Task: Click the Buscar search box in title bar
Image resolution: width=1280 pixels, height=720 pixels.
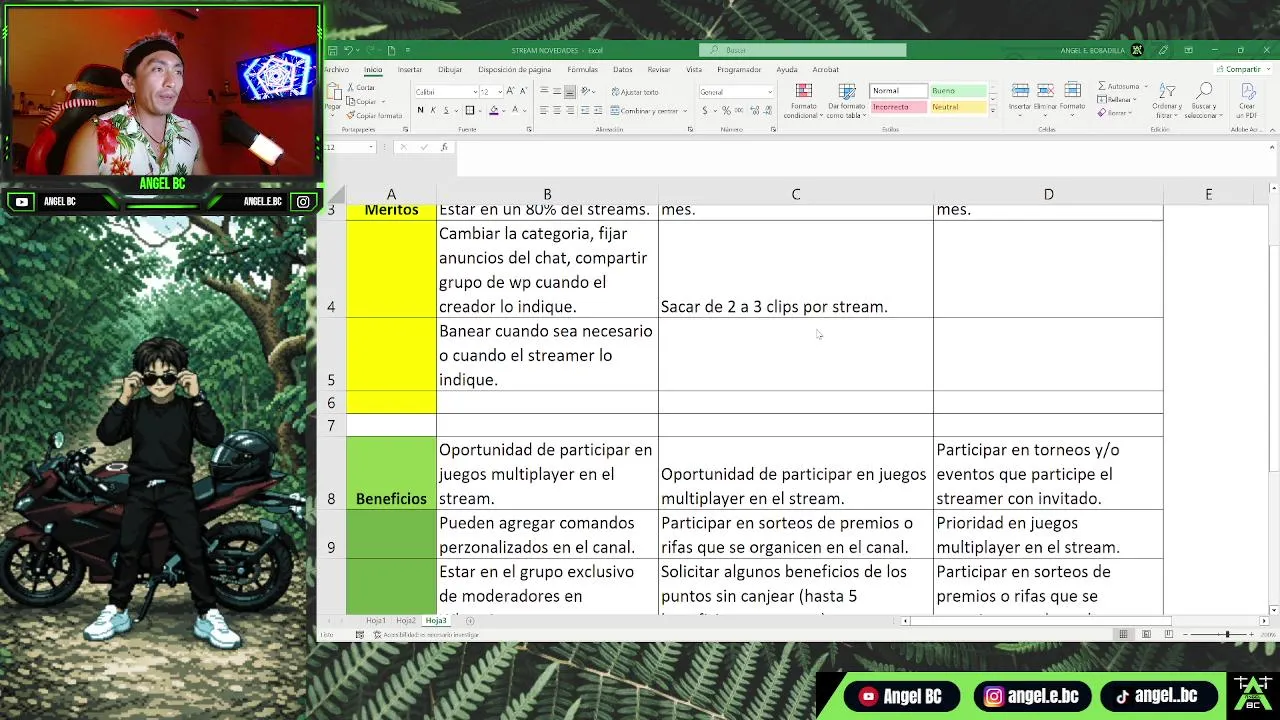Action: [803, 50]
